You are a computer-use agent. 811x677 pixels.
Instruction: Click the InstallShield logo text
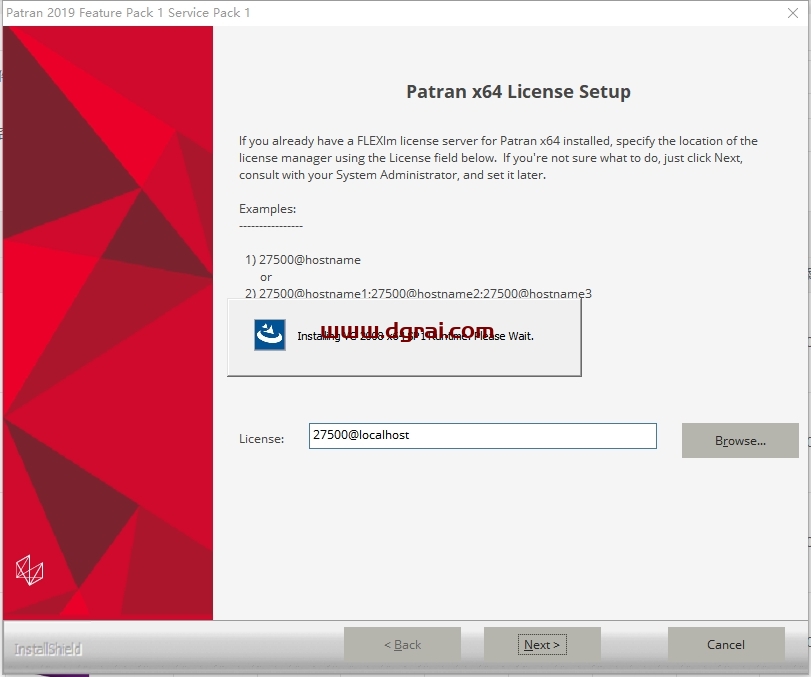point(48,649)
